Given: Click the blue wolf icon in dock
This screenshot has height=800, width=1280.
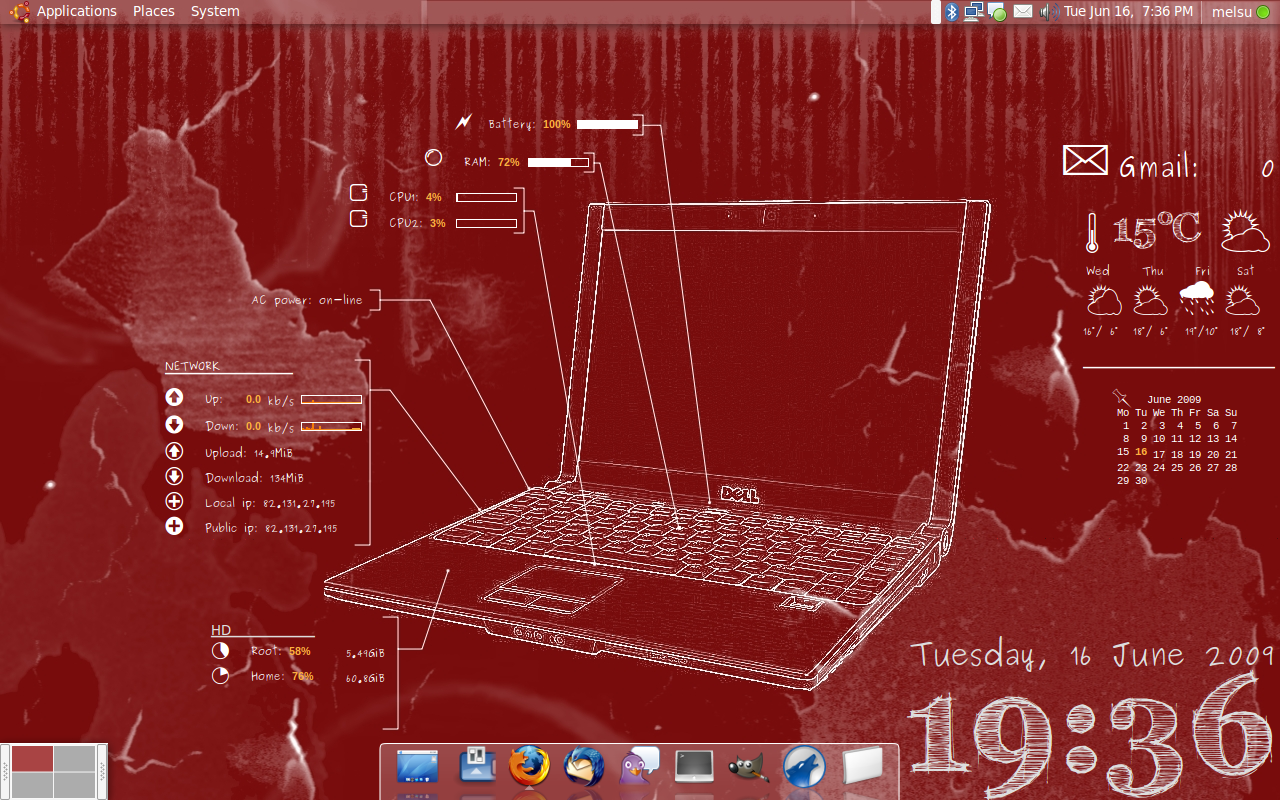Looking at the screenshot, I should [803, 768].
